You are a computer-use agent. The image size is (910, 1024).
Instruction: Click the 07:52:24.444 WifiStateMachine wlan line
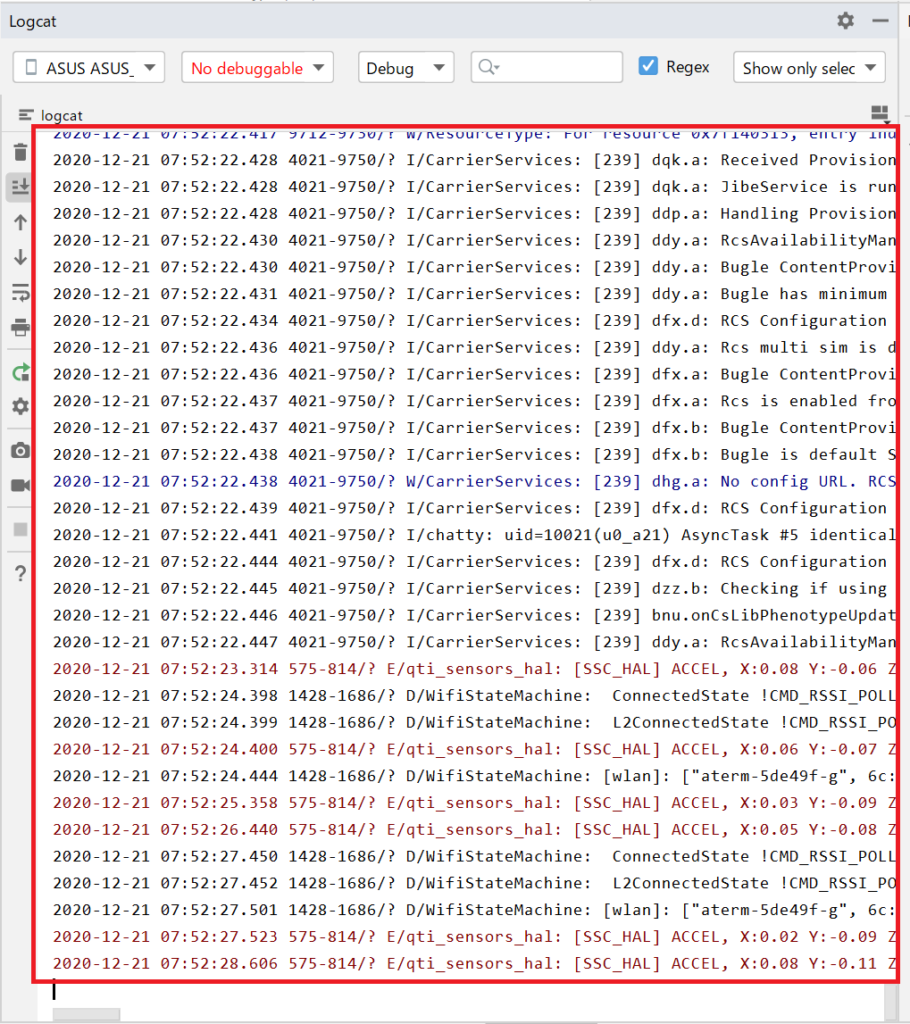coord(474,776)
